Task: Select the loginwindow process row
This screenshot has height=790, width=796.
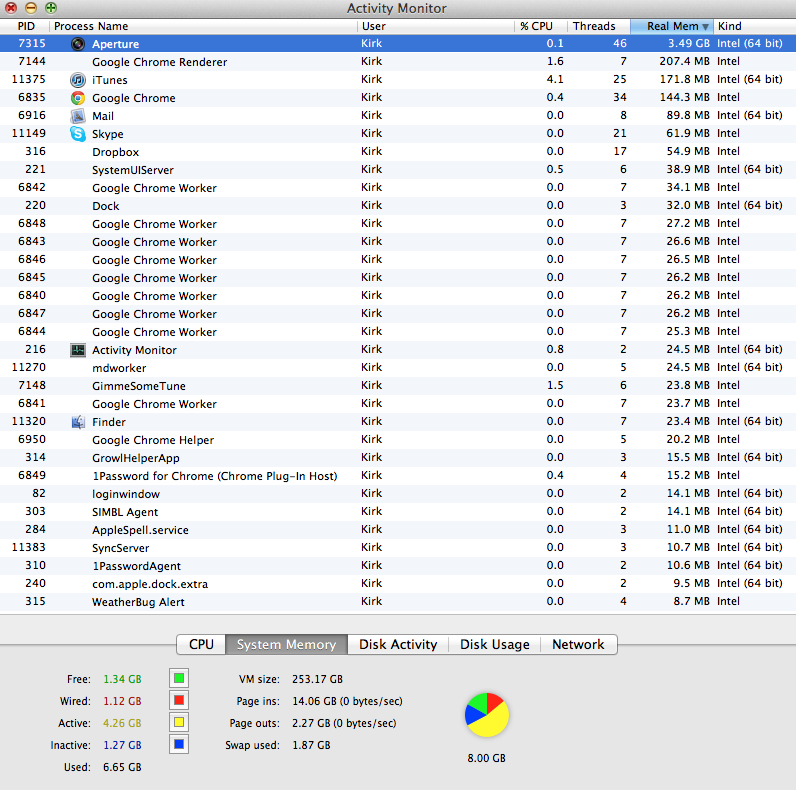Action: 398,493
